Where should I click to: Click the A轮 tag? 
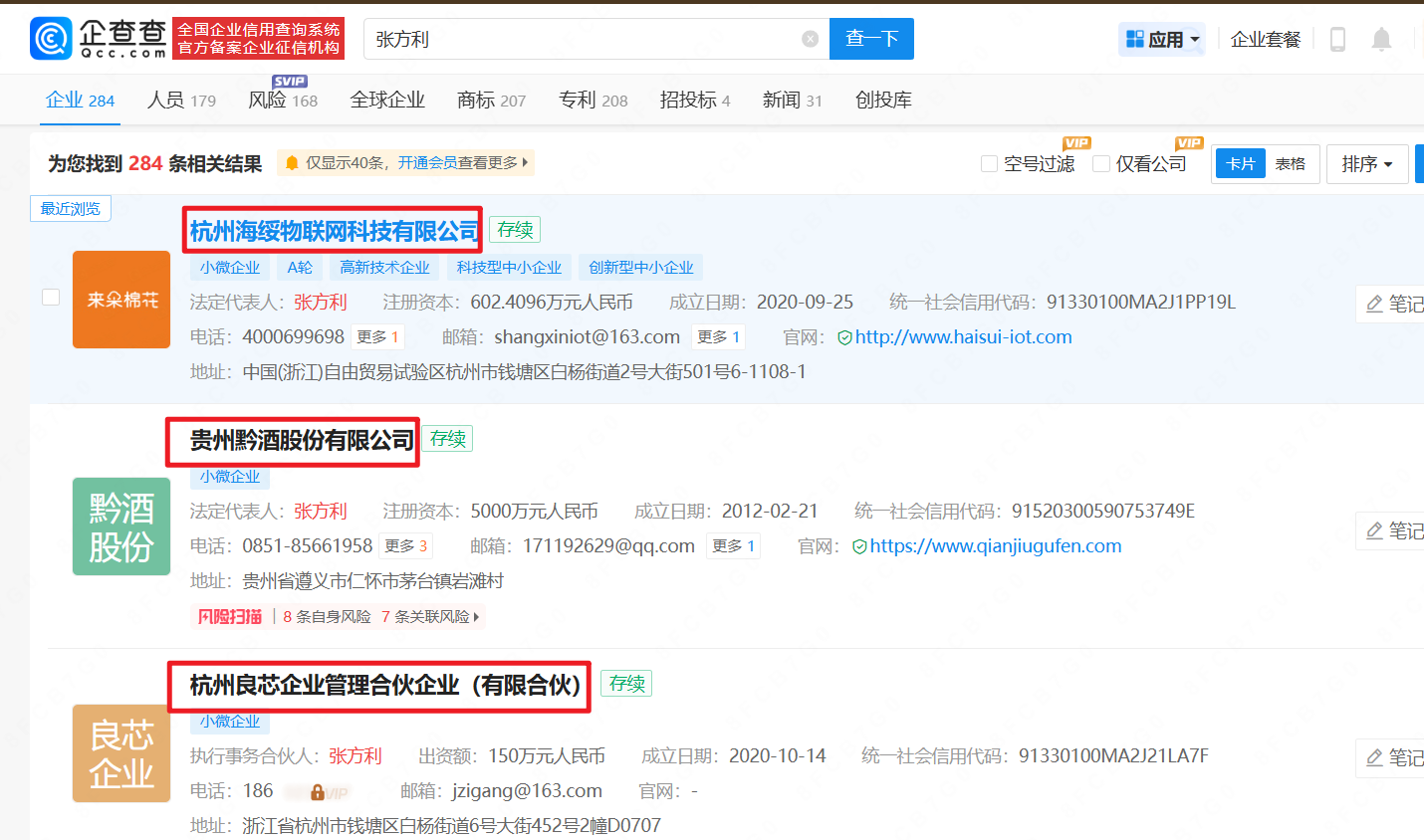(300, 267)
